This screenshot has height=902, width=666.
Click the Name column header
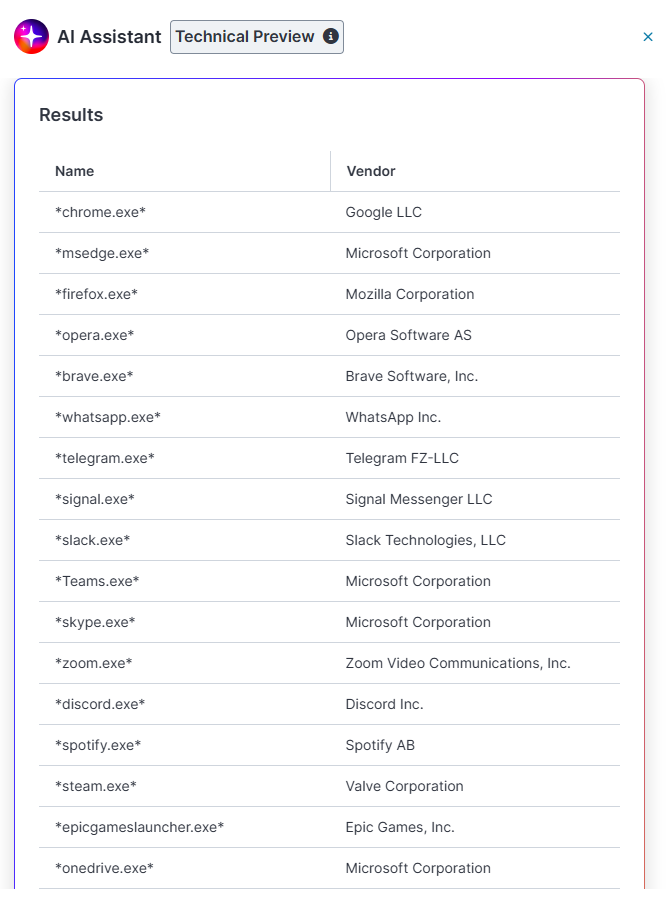[75, 171]
